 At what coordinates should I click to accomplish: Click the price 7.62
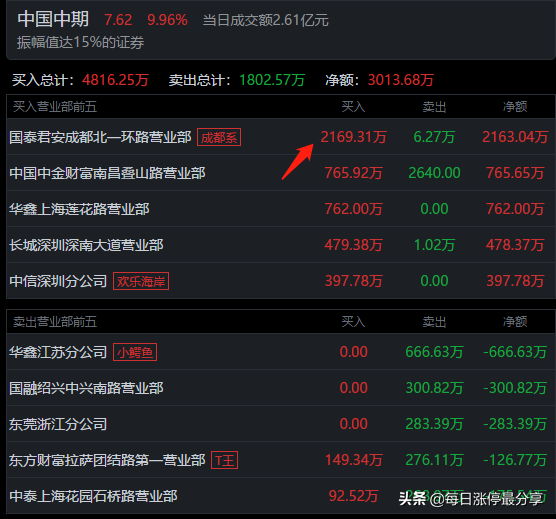(118, 20)
